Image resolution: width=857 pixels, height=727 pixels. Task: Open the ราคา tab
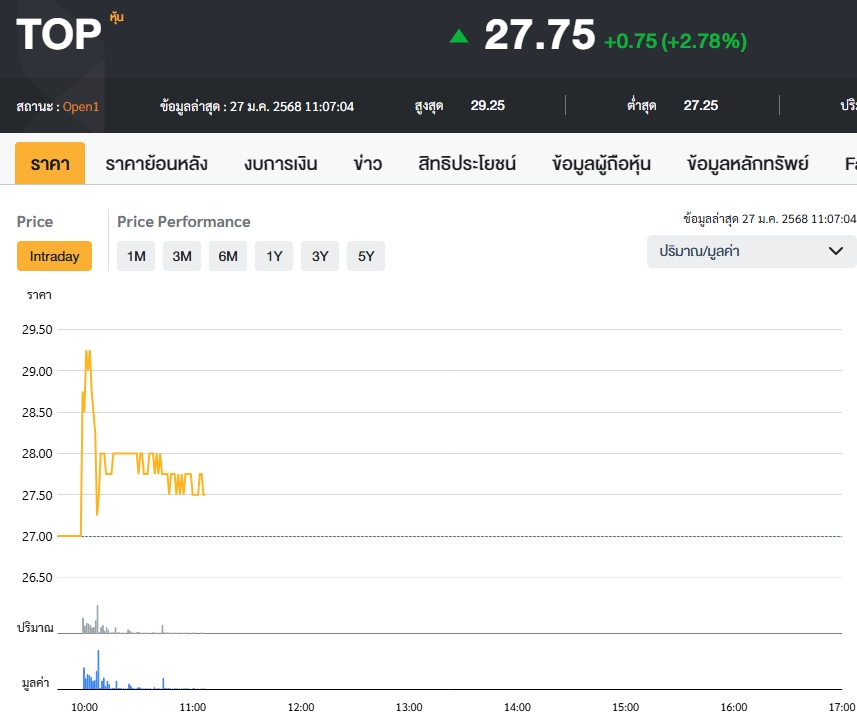(50, 163)
